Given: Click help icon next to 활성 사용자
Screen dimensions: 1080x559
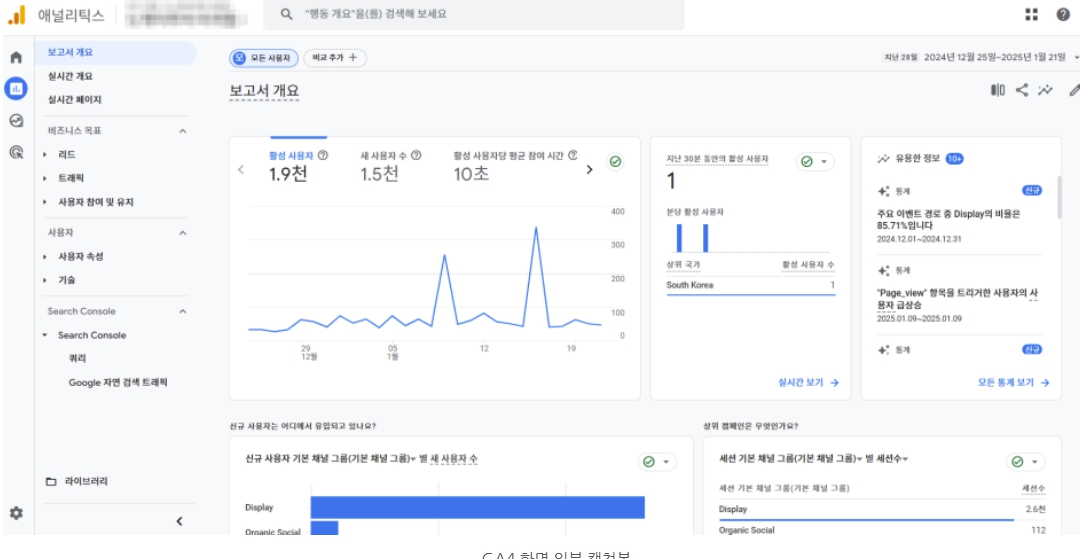Looking at the screenshot, I should [x=324, y=156].
